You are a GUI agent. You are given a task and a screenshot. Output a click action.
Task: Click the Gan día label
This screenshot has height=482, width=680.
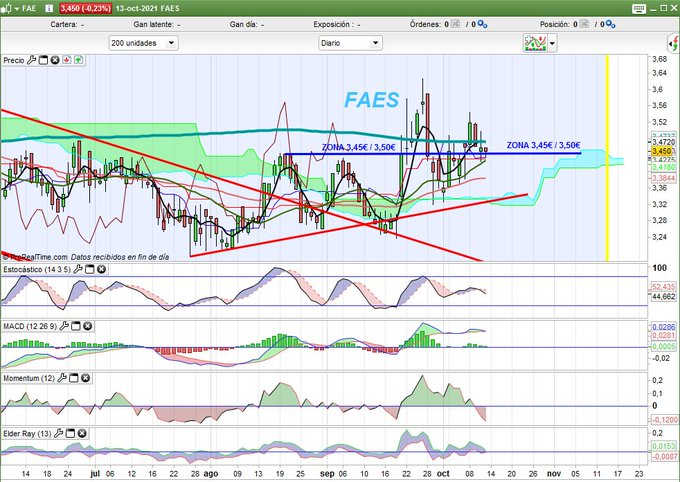tap(243, 24)
